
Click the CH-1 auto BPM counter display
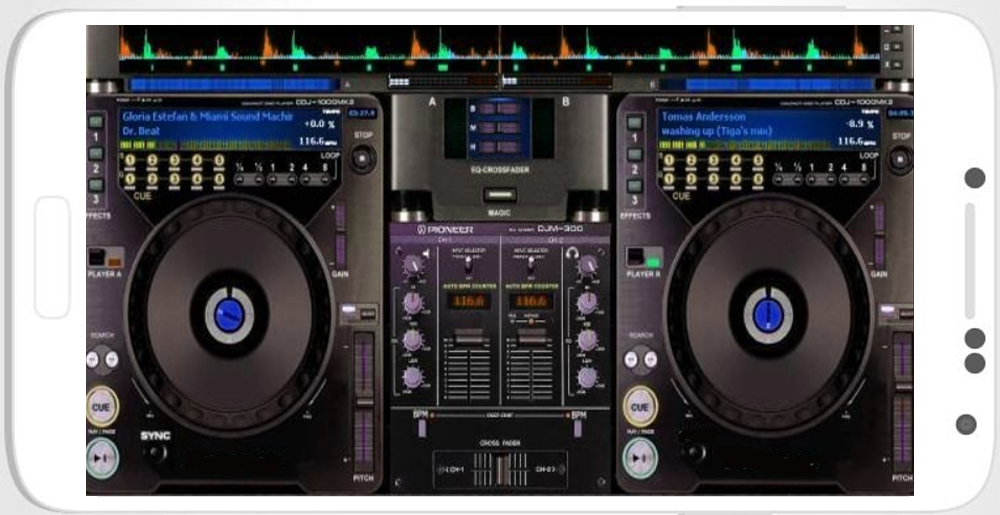tap(469, 301)
